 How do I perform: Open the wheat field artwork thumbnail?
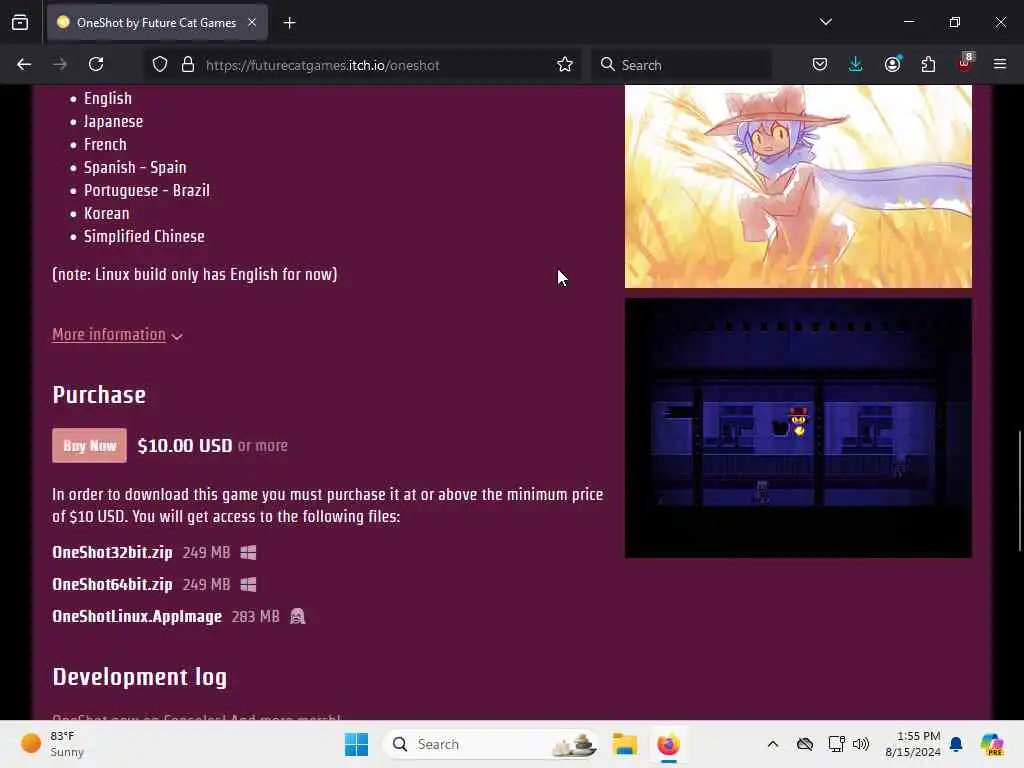pyautogui.click(x=798, y=186)
